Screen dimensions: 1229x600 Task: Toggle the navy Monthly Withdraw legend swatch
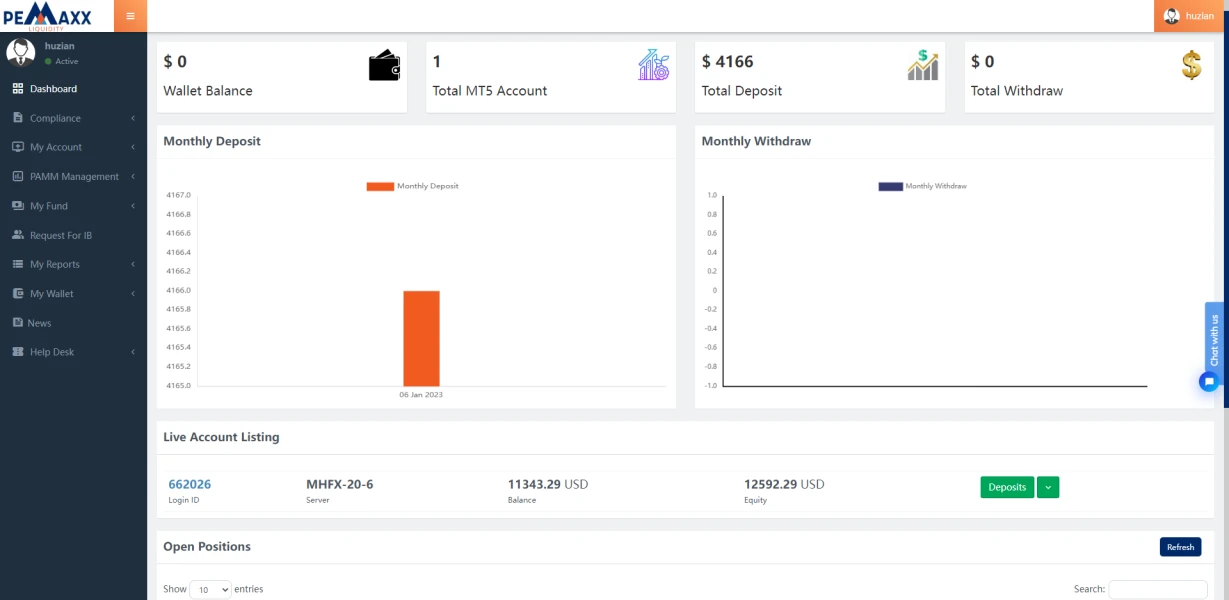890,186
